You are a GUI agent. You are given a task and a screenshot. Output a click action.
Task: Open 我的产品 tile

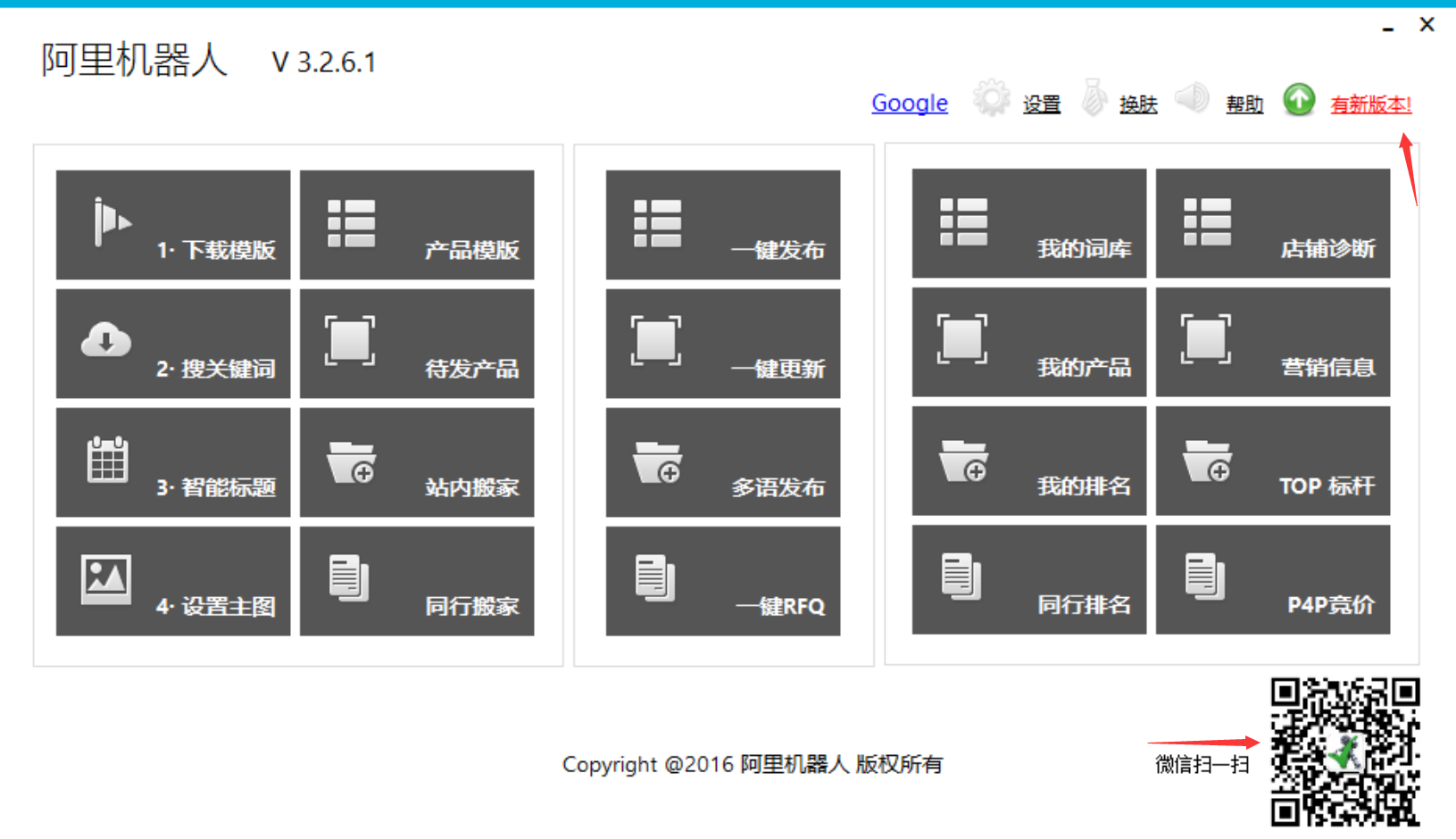(1029, 342)
